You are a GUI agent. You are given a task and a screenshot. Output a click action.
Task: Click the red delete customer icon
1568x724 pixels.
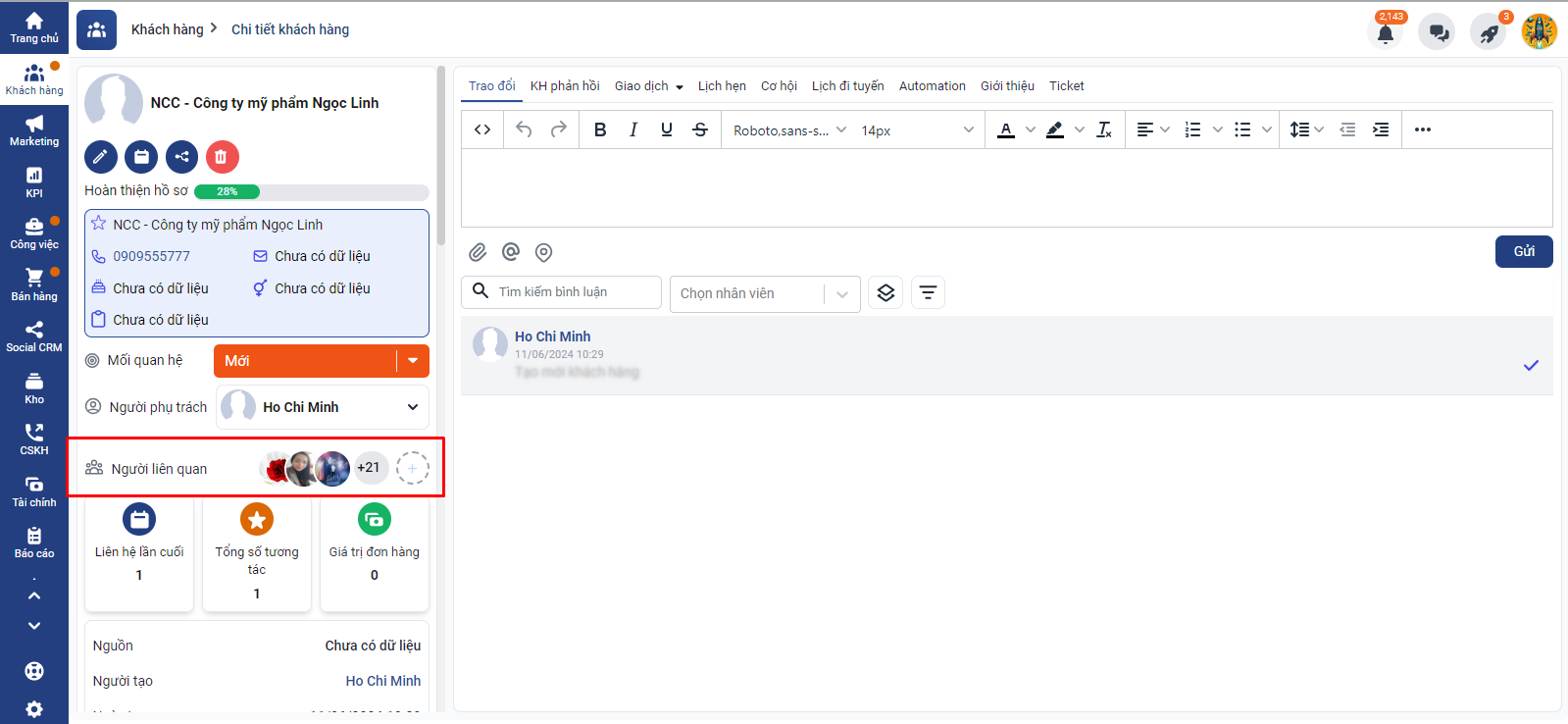[x=223, y=157]
